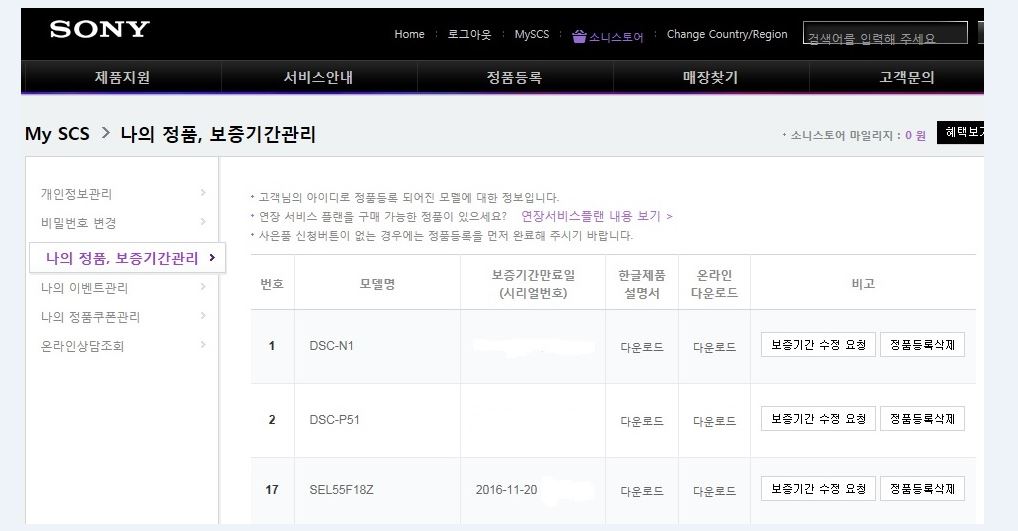Screen dimensions: 1018x531
Task: Open the 고객문의 menu
Action: 906,77
